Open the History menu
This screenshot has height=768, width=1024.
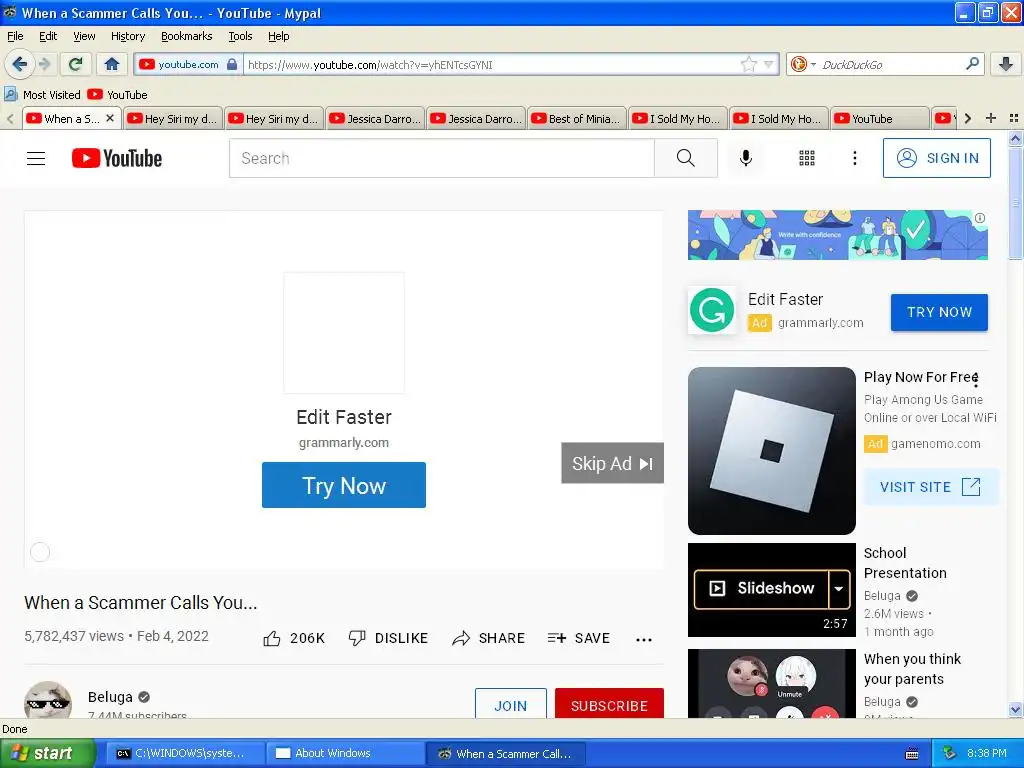tap(127, 36)
